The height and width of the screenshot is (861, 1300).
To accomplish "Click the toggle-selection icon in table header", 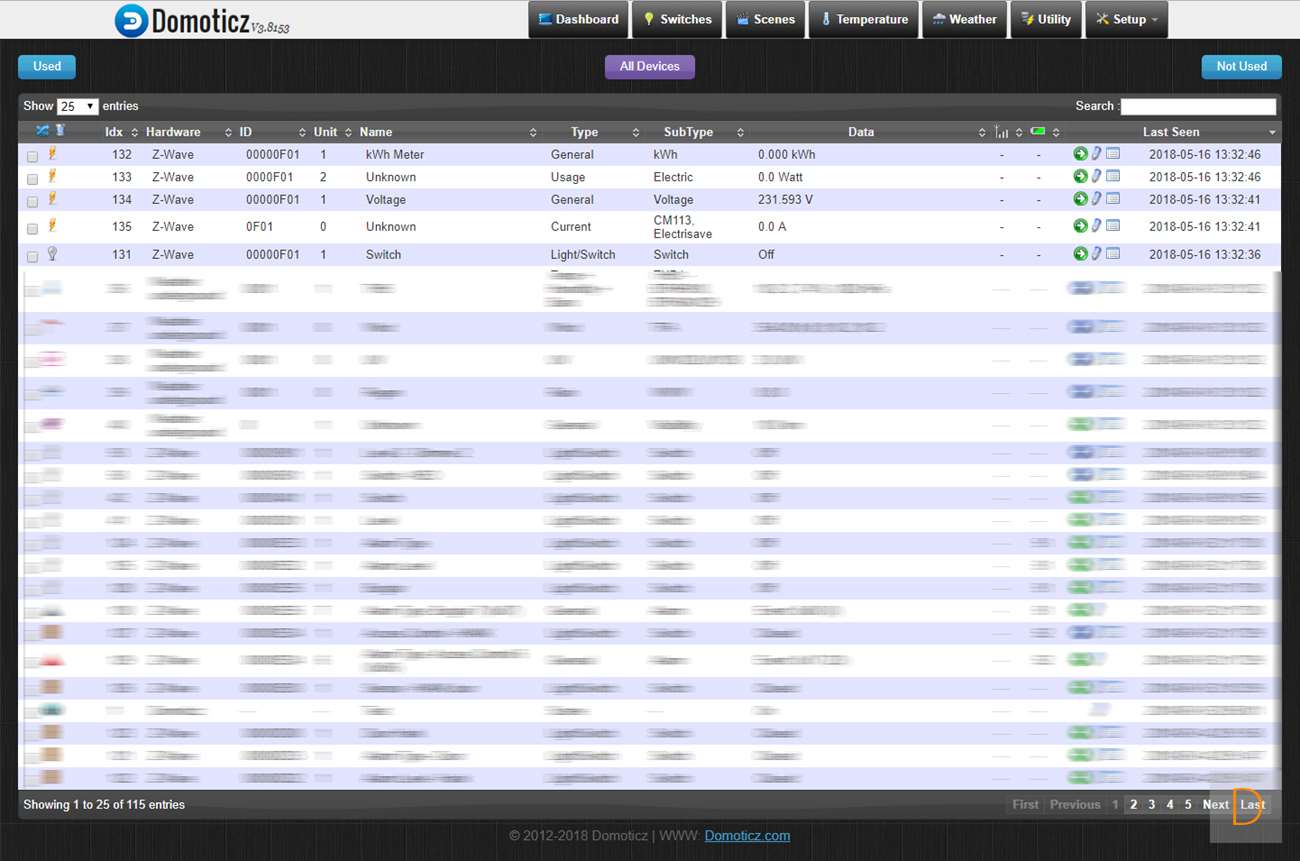I will [x=42, y=131].
